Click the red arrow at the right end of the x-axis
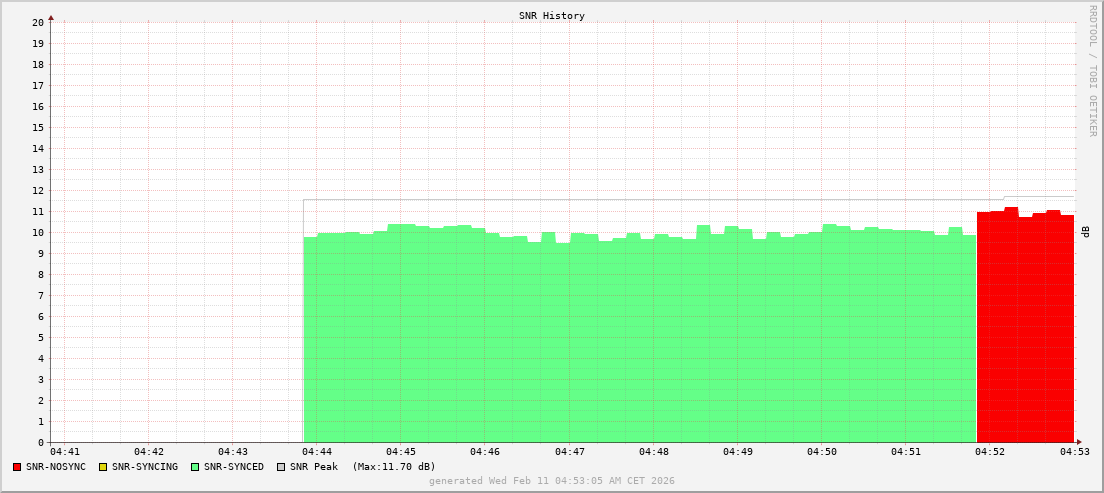Screen dimensions: 1104x493 (x=1079, y=442)
